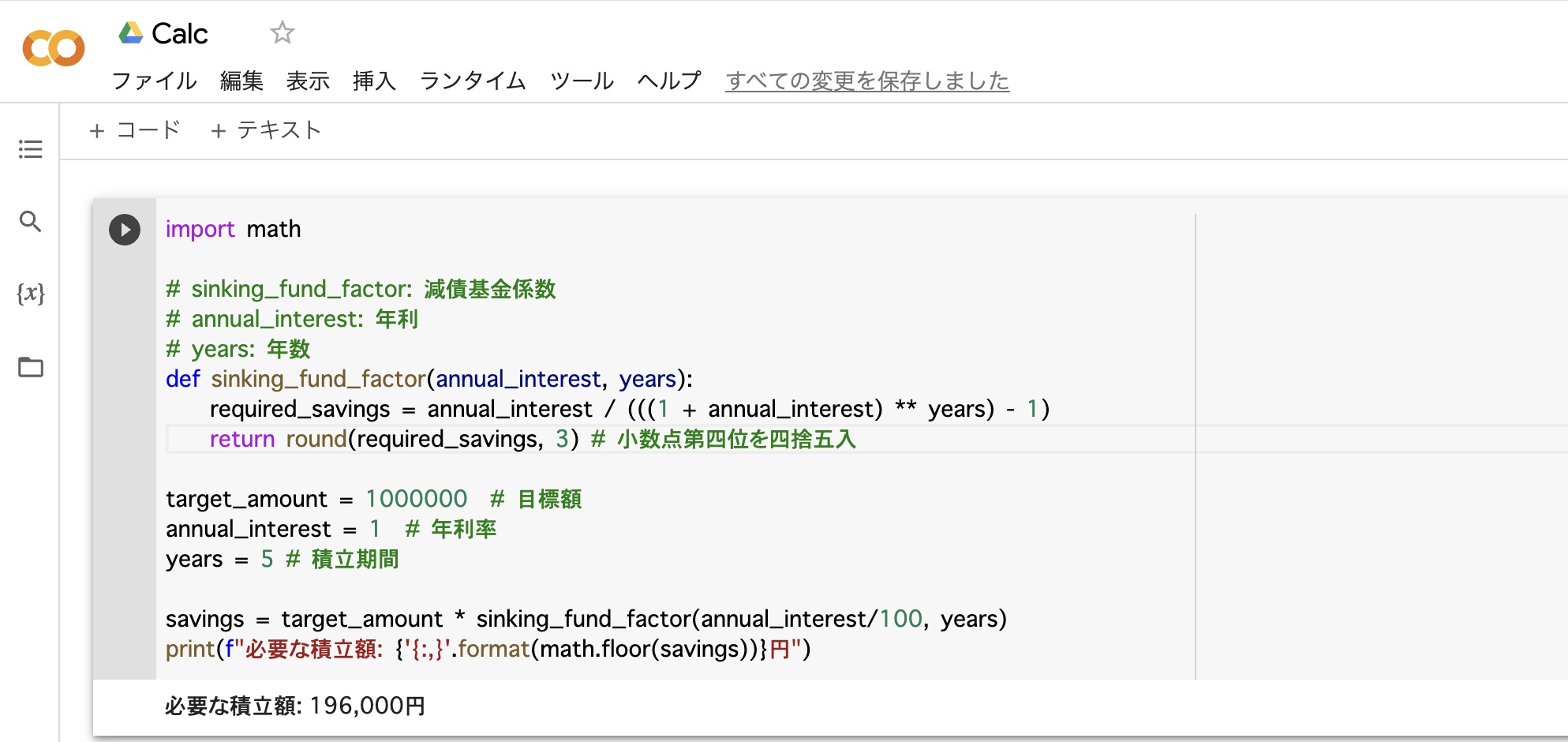Add a new text cell with +テキスト
Viewport: 1568px width, 742px height.
(266, 129)
